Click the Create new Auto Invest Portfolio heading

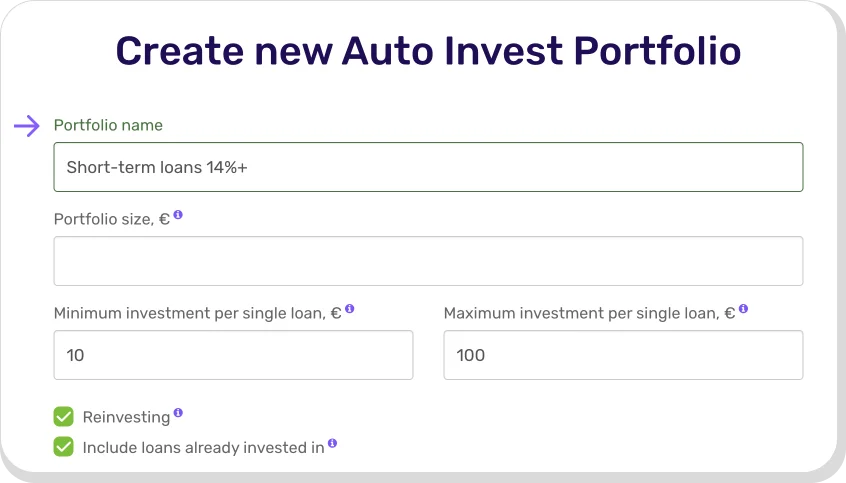click(x=428, y=50)
